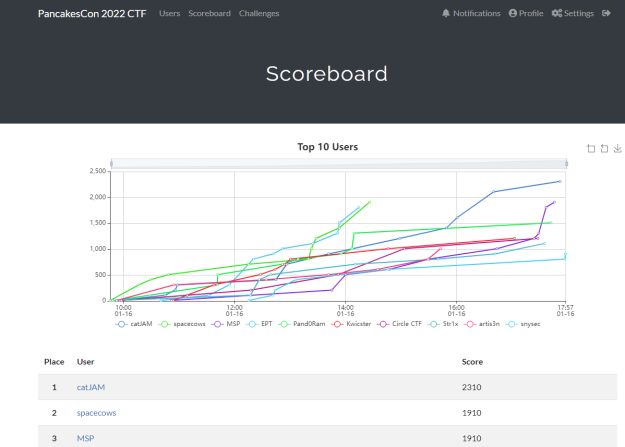Open MSP user link in table
The height and width of the screenshot is (447, 625).
coord(85,438)
